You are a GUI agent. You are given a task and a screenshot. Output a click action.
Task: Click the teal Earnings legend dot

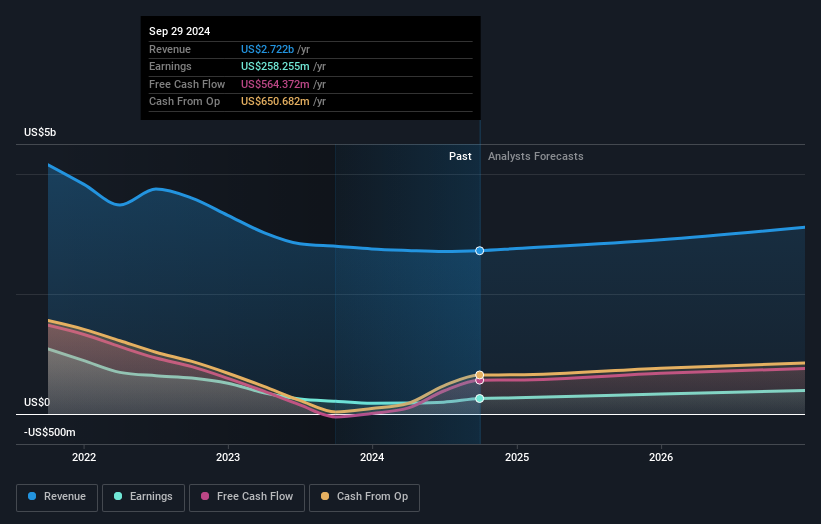pos(118,496)
